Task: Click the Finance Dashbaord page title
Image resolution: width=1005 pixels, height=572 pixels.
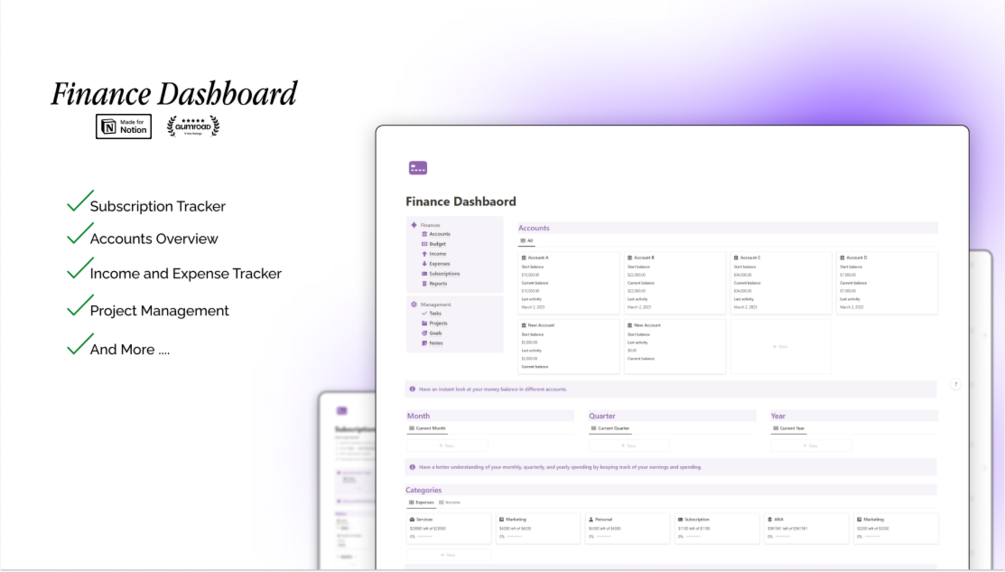Action: coord(461,202)
